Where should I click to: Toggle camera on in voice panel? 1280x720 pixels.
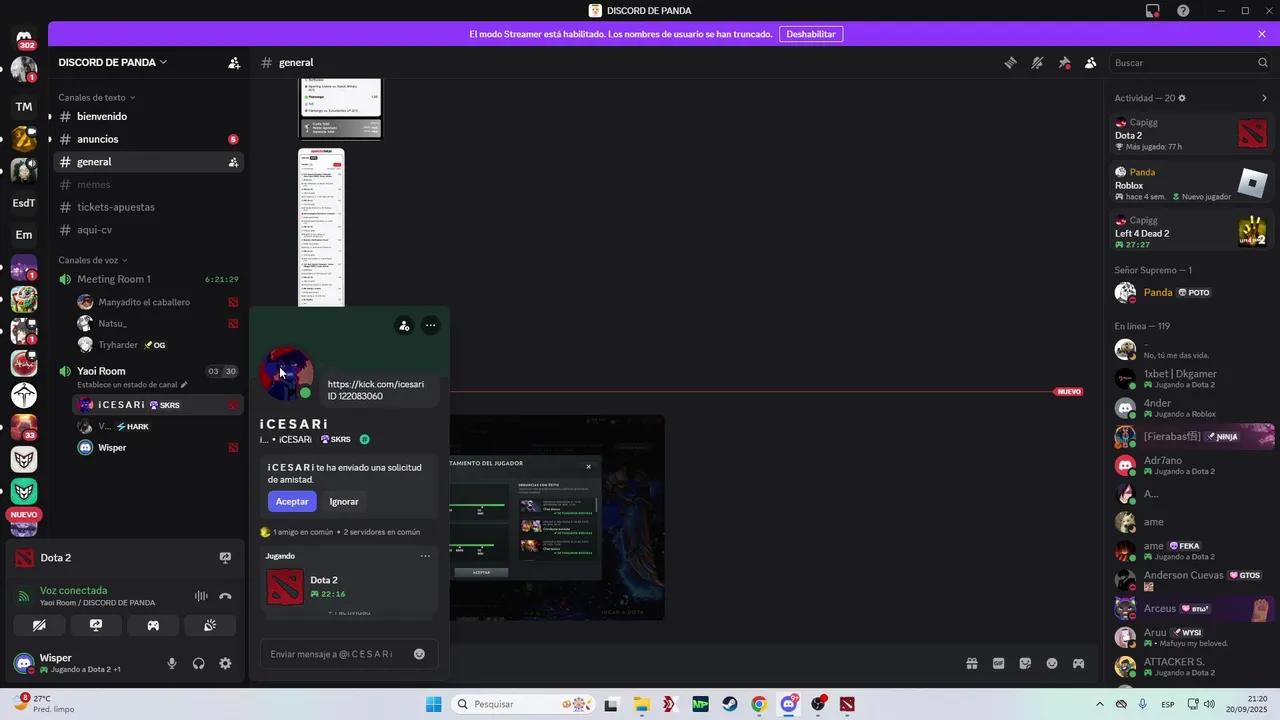click(39, 625)
